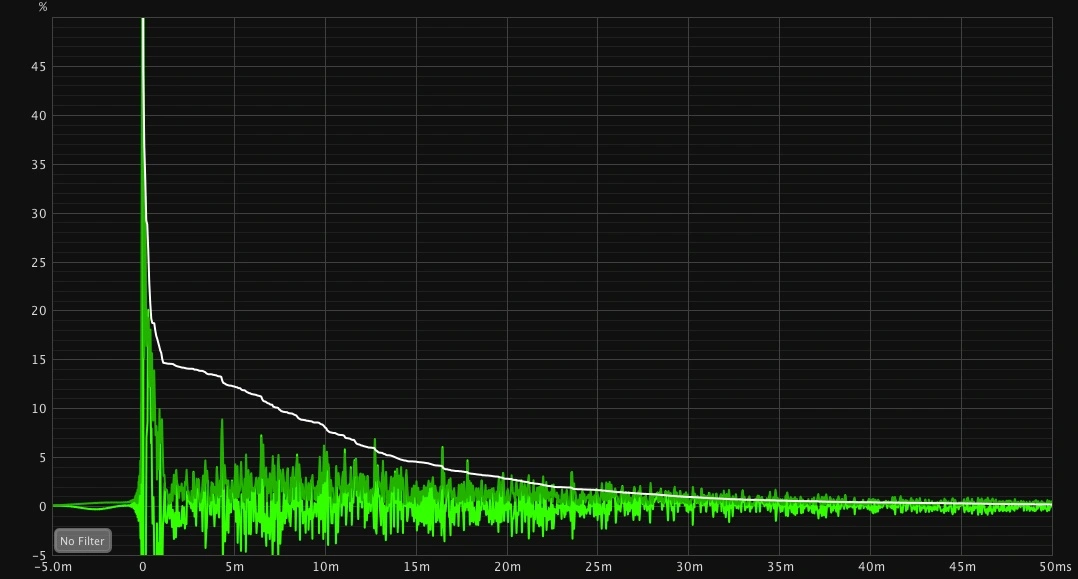1078x579 pixels.
Task: Click the 25m tick on time axis
Action: pyautogui.click(x=598, y=567)
